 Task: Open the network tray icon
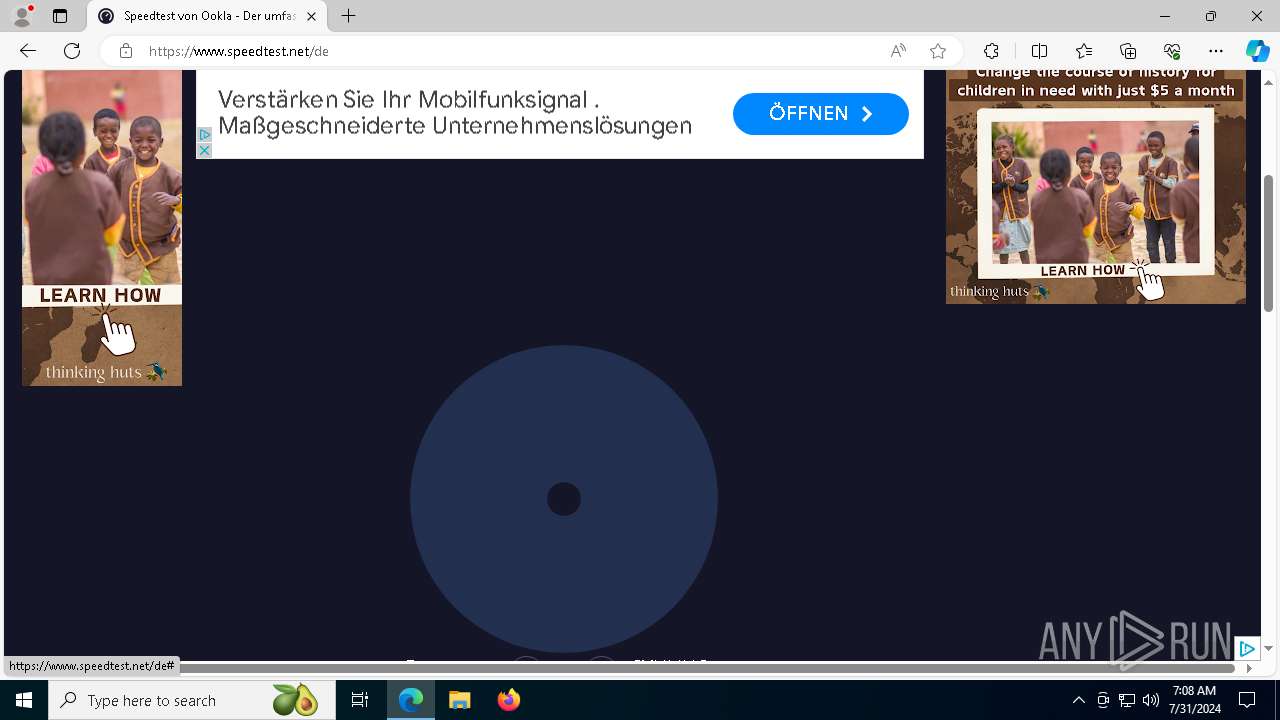pos(1127,700)
